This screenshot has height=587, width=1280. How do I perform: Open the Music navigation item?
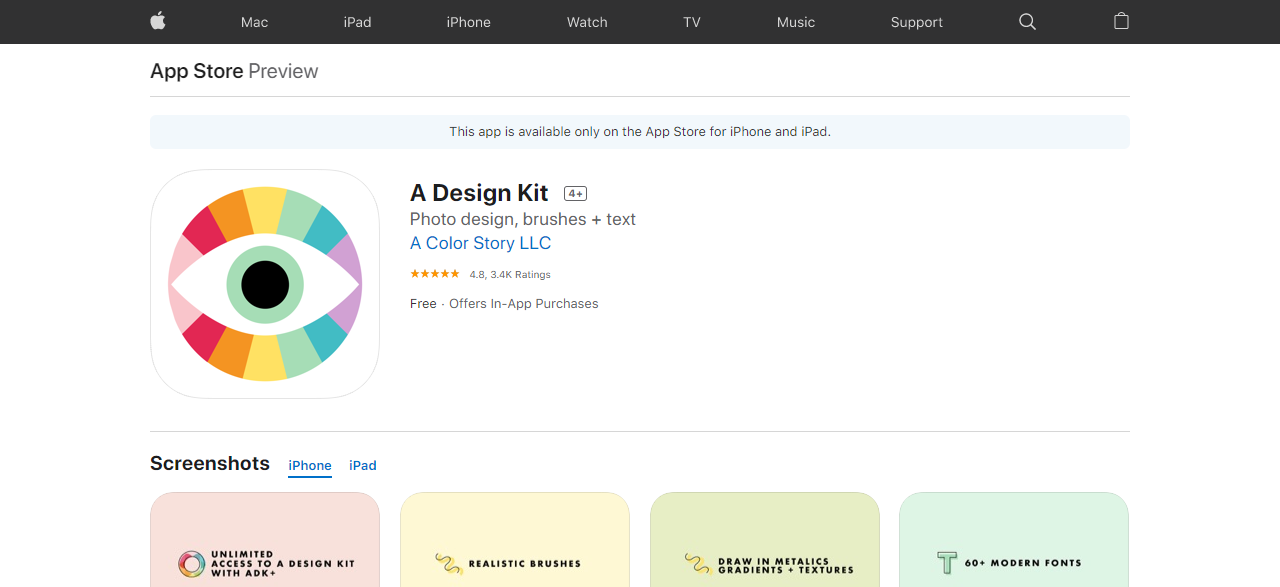click(796, 22)
